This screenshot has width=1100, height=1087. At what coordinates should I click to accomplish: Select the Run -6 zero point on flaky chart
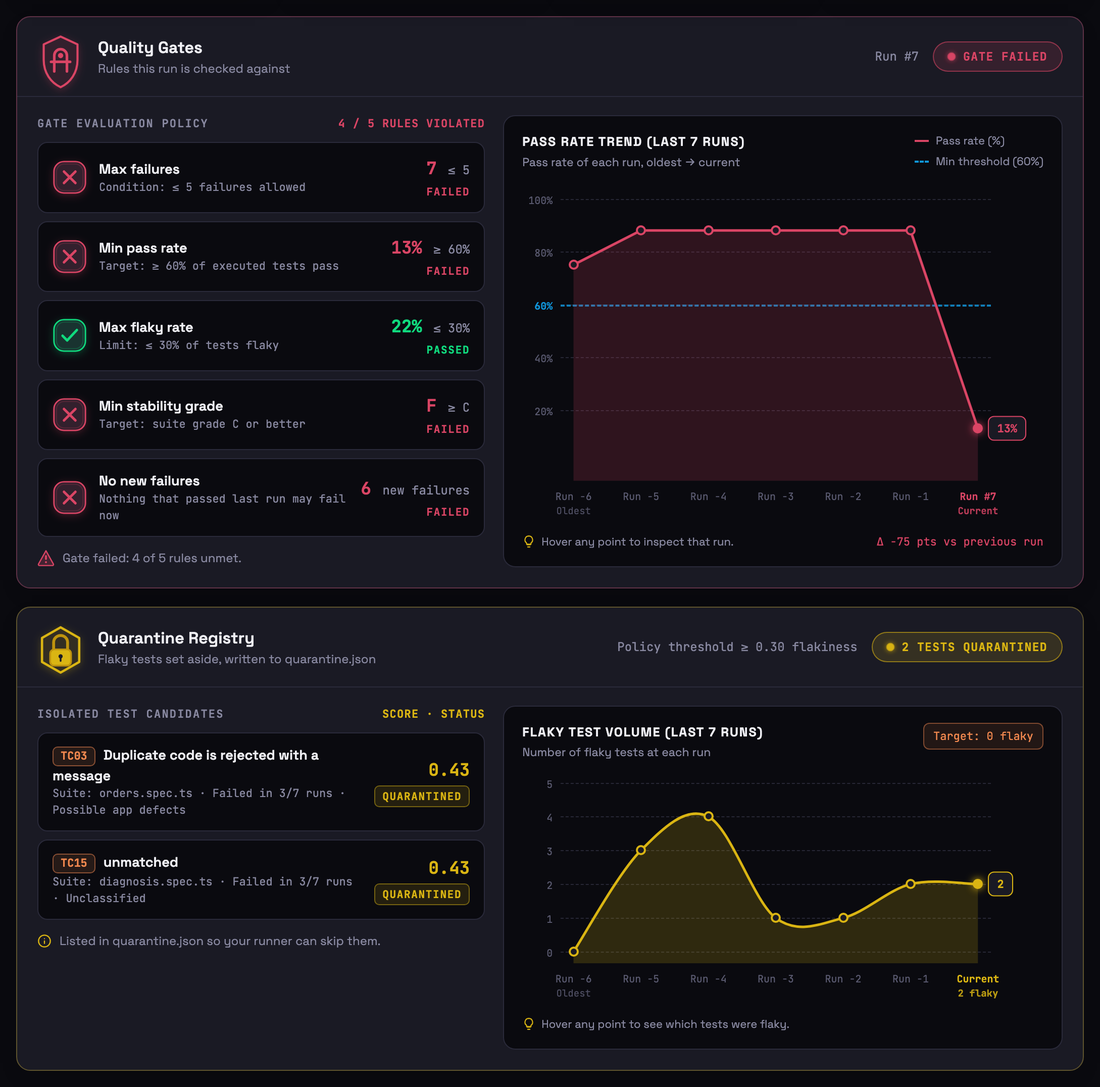click(574, 952)
